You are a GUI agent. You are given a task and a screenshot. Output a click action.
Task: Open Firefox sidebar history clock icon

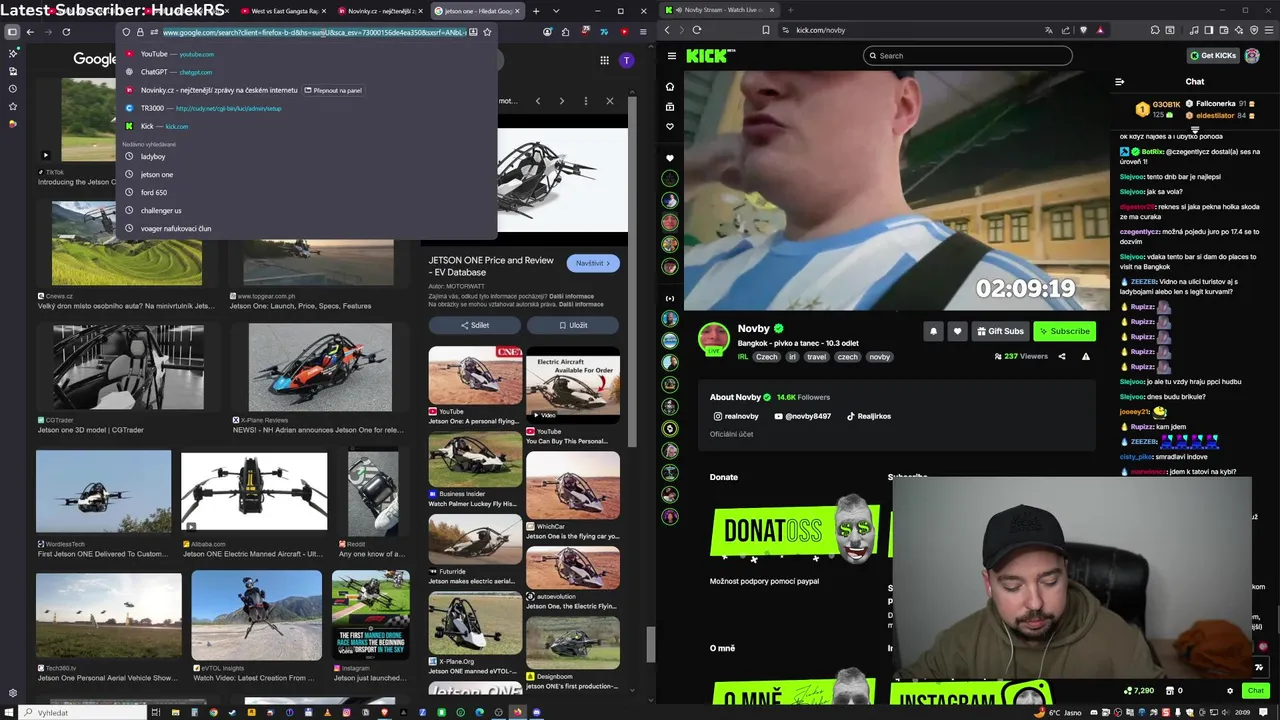point(12,89)
